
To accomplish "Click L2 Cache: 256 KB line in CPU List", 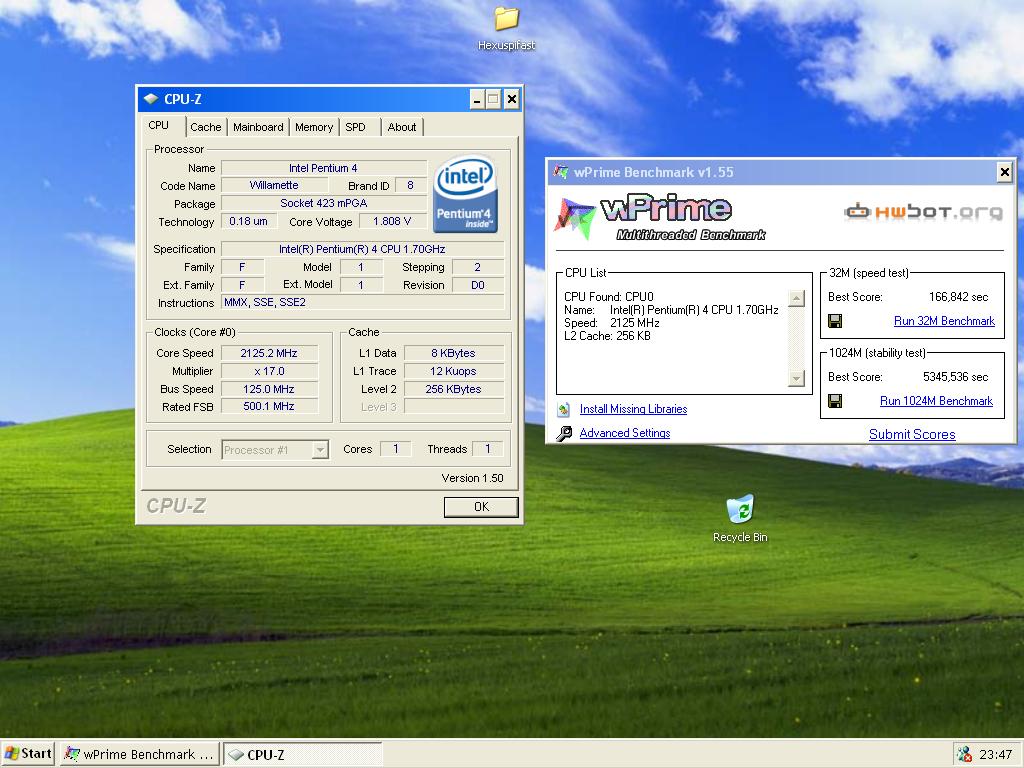I will point(607,336).
